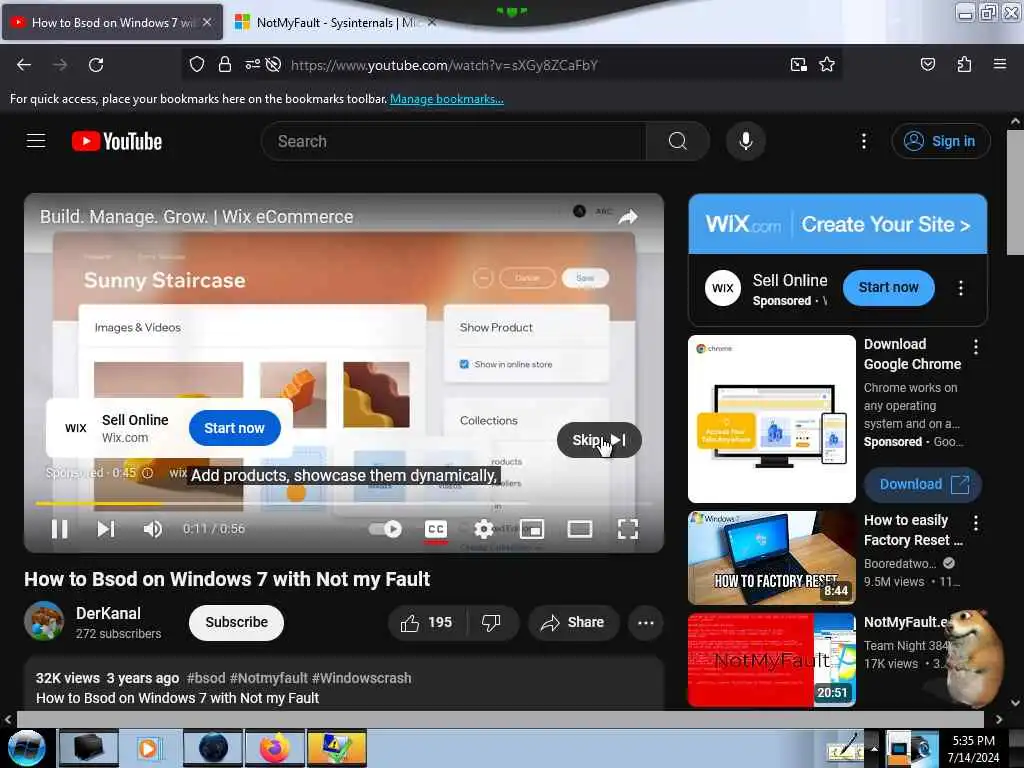Sign in to YouTube
1024x768 pixels.
click(x=940, y=141)
